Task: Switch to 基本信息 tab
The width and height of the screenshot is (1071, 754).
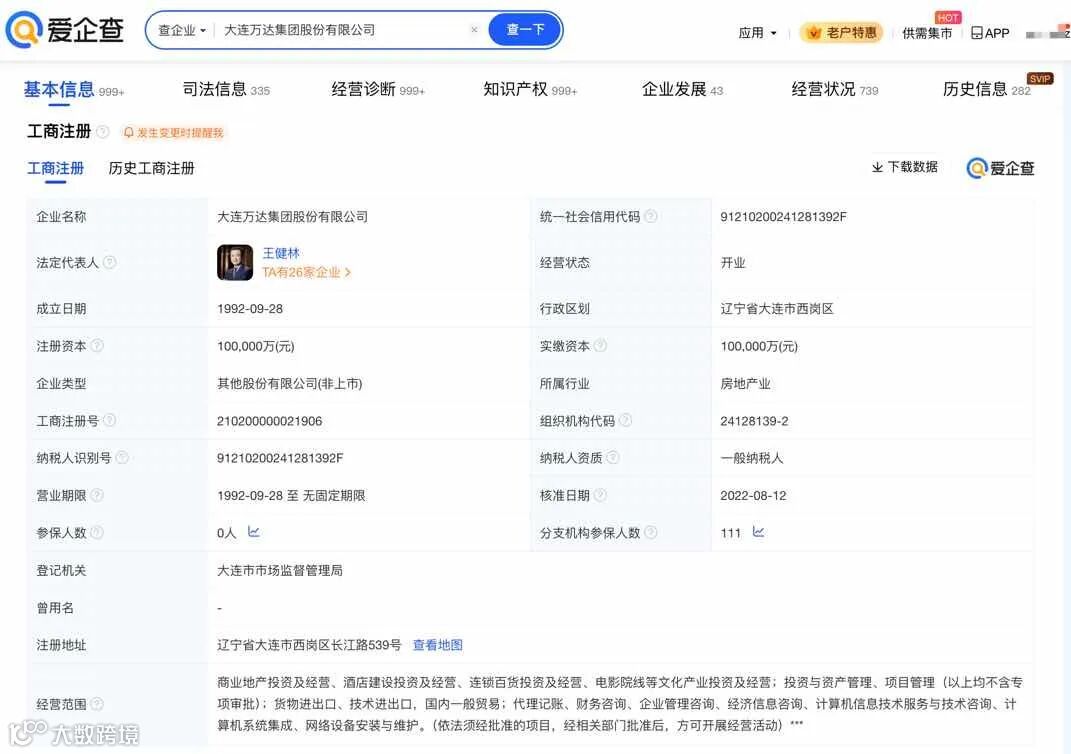Action: point(74,90)
